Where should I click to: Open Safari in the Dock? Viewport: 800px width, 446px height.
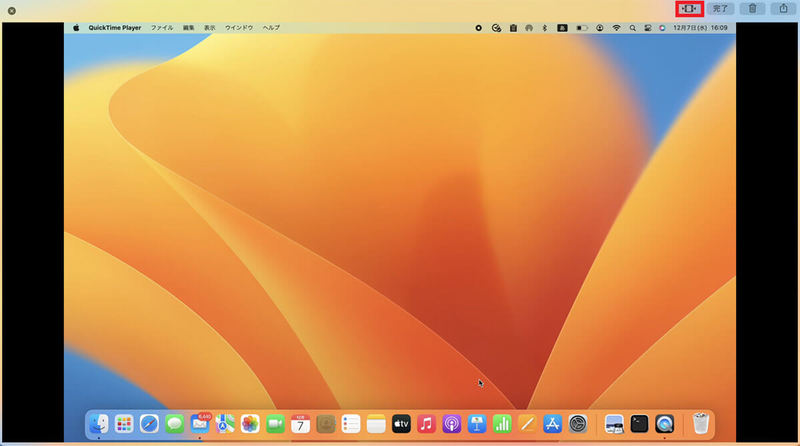pos(149,424)
